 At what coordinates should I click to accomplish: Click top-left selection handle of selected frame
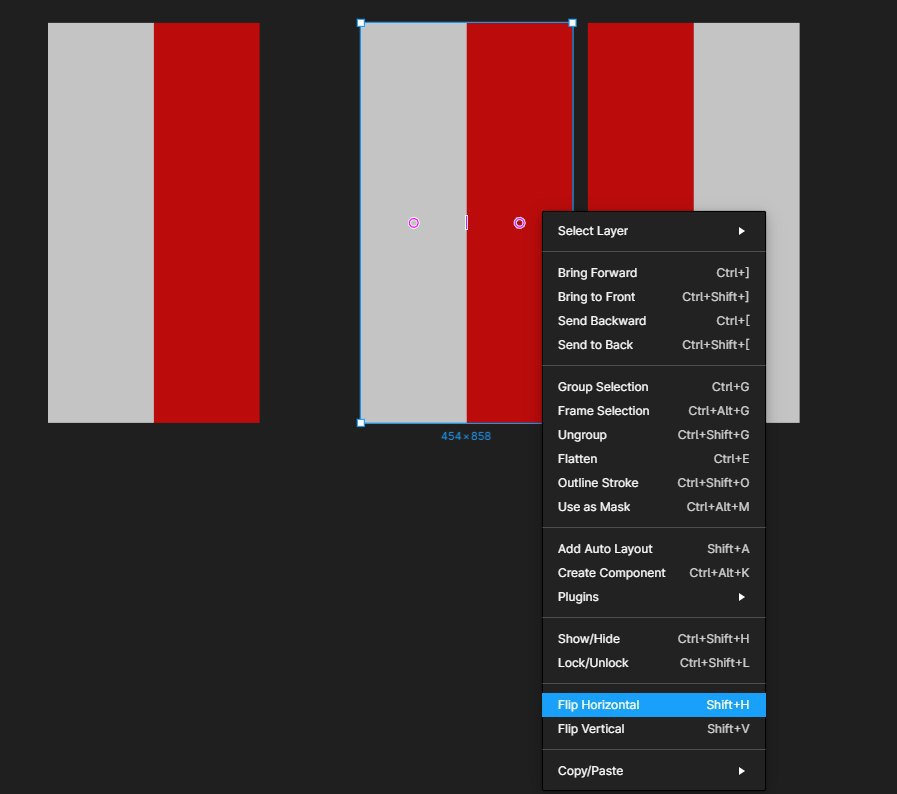pyautogui.click(x=361, y=23)
